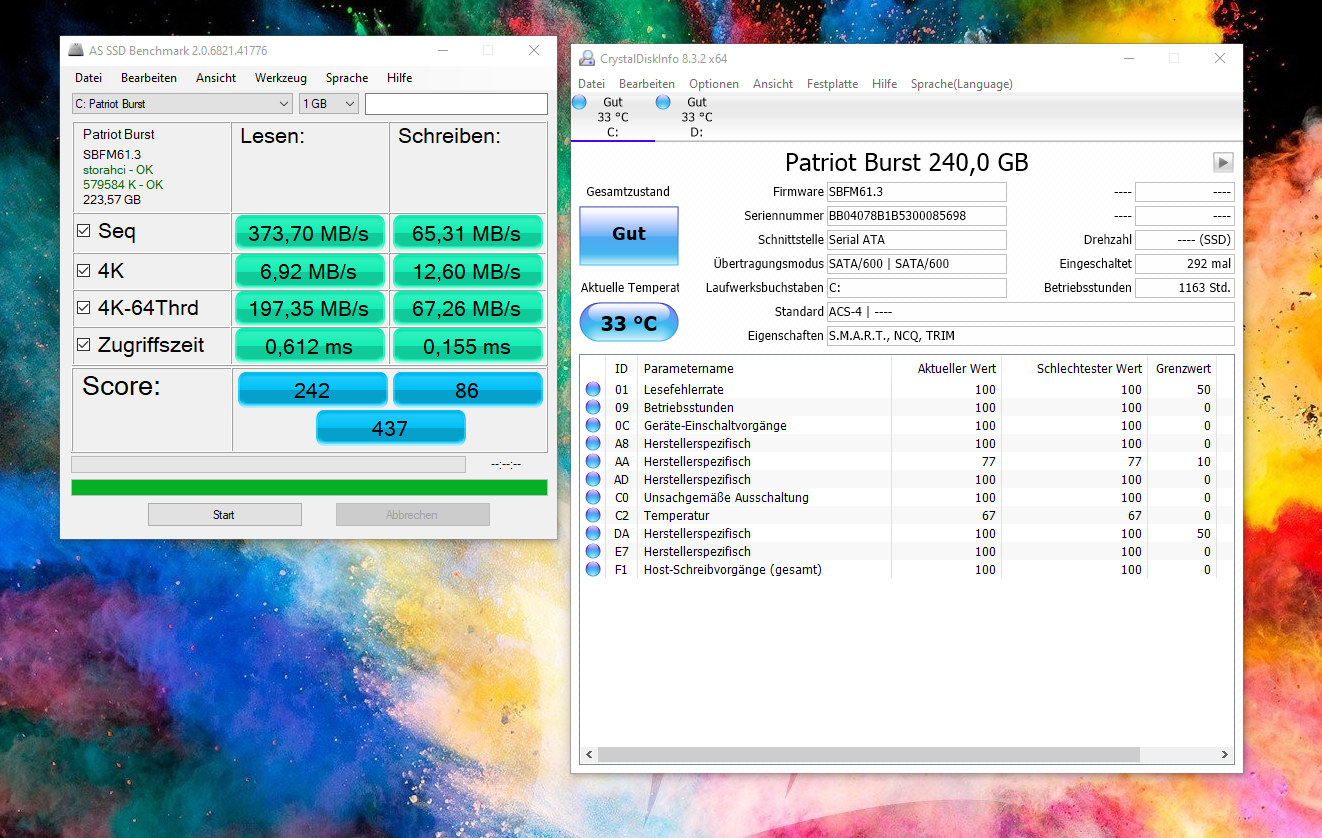The image size is (1322, 838).
Task: Open Werkzeug menu in AS SSD Benchmark
Action: point(281,78)
